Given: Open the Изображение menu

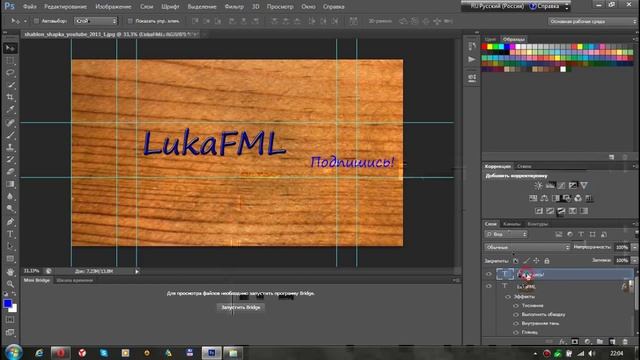Looking at the screenshot, I should tap(113, 7).
